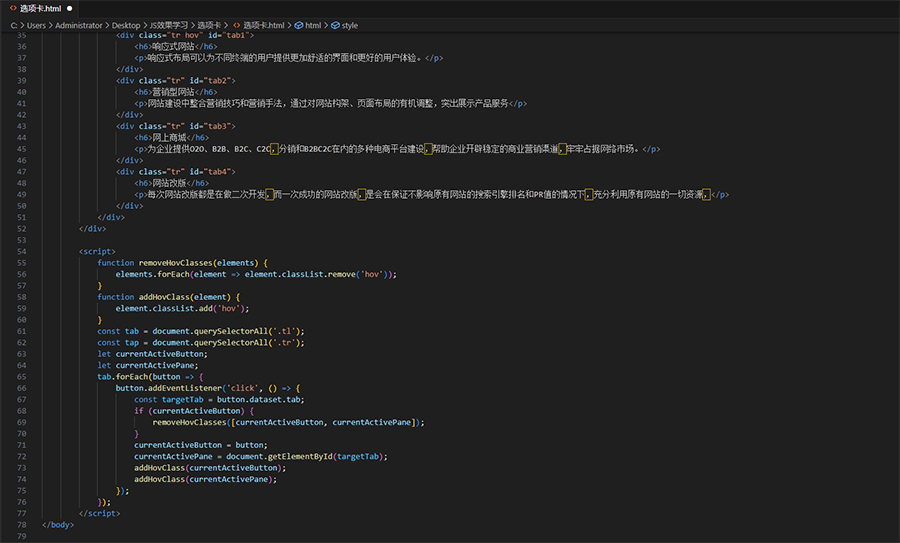
Task: Open the C: breadcrumb segment
Action: 14,25
